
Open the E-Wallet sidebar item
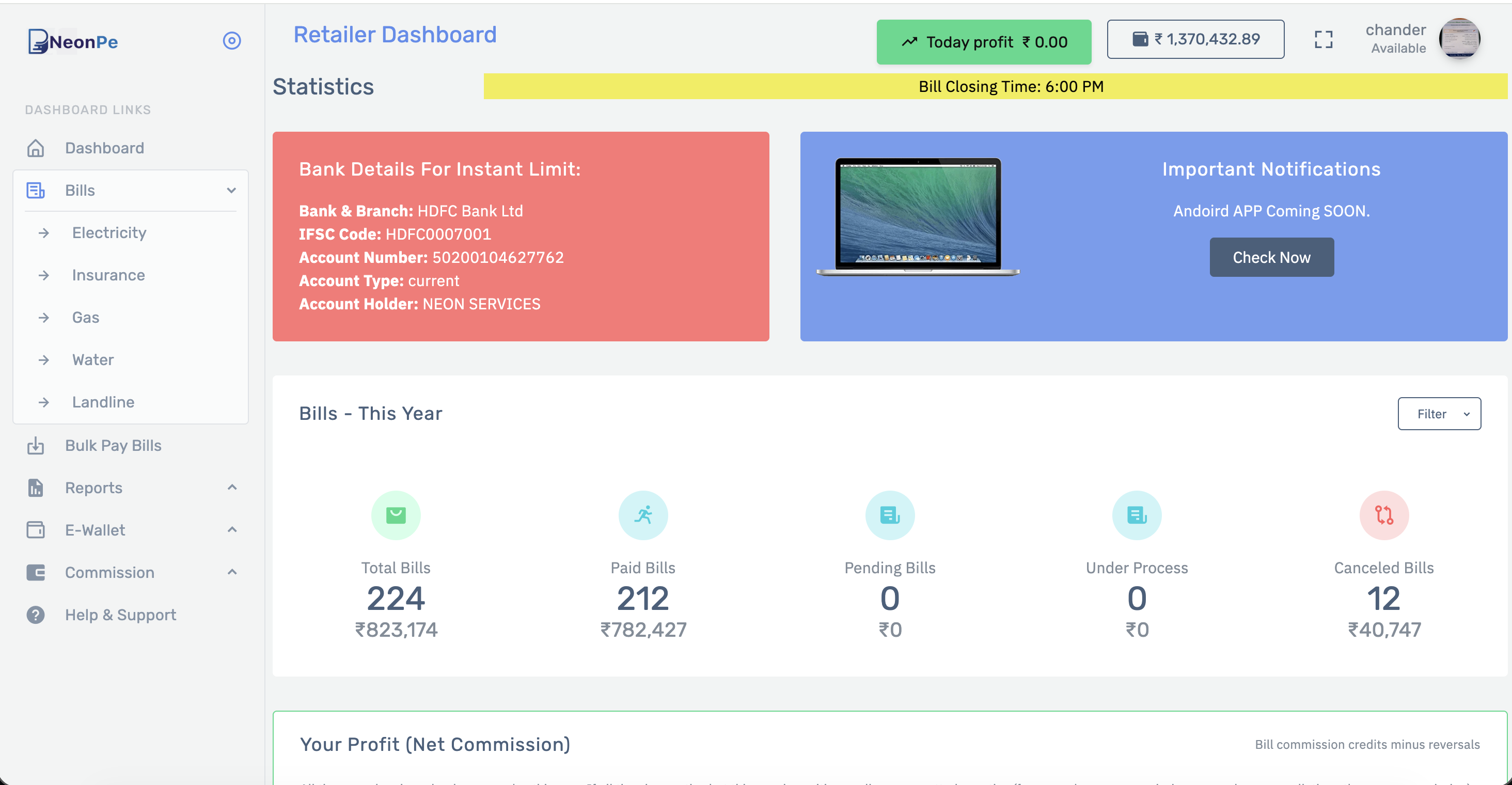coord(95,529)
